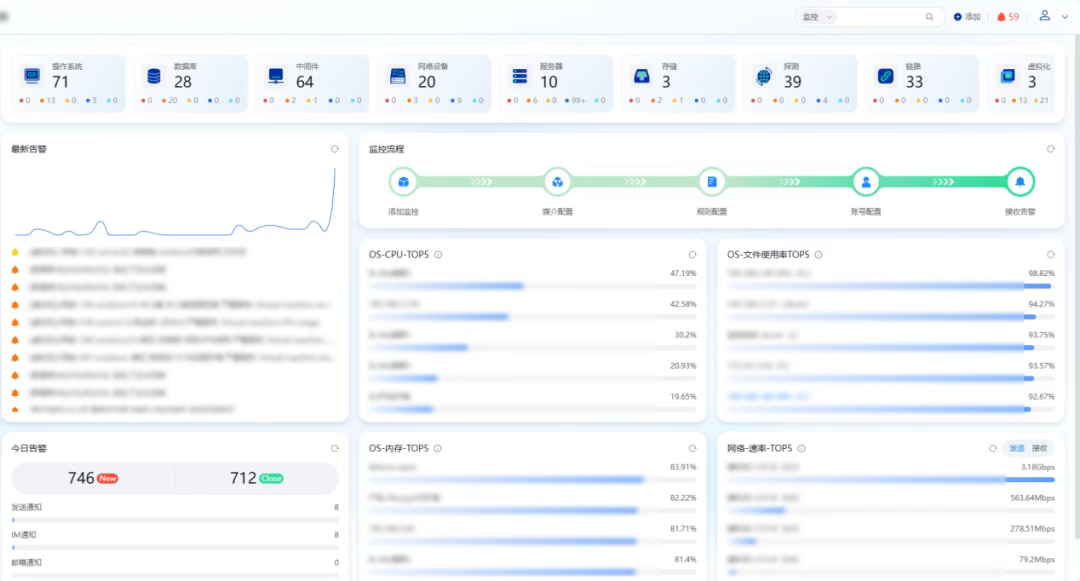The width and height of the screenshot is (1080, 581).
Task: Refresh the OS-CPU-TOP5 panel
Action: 692,254
